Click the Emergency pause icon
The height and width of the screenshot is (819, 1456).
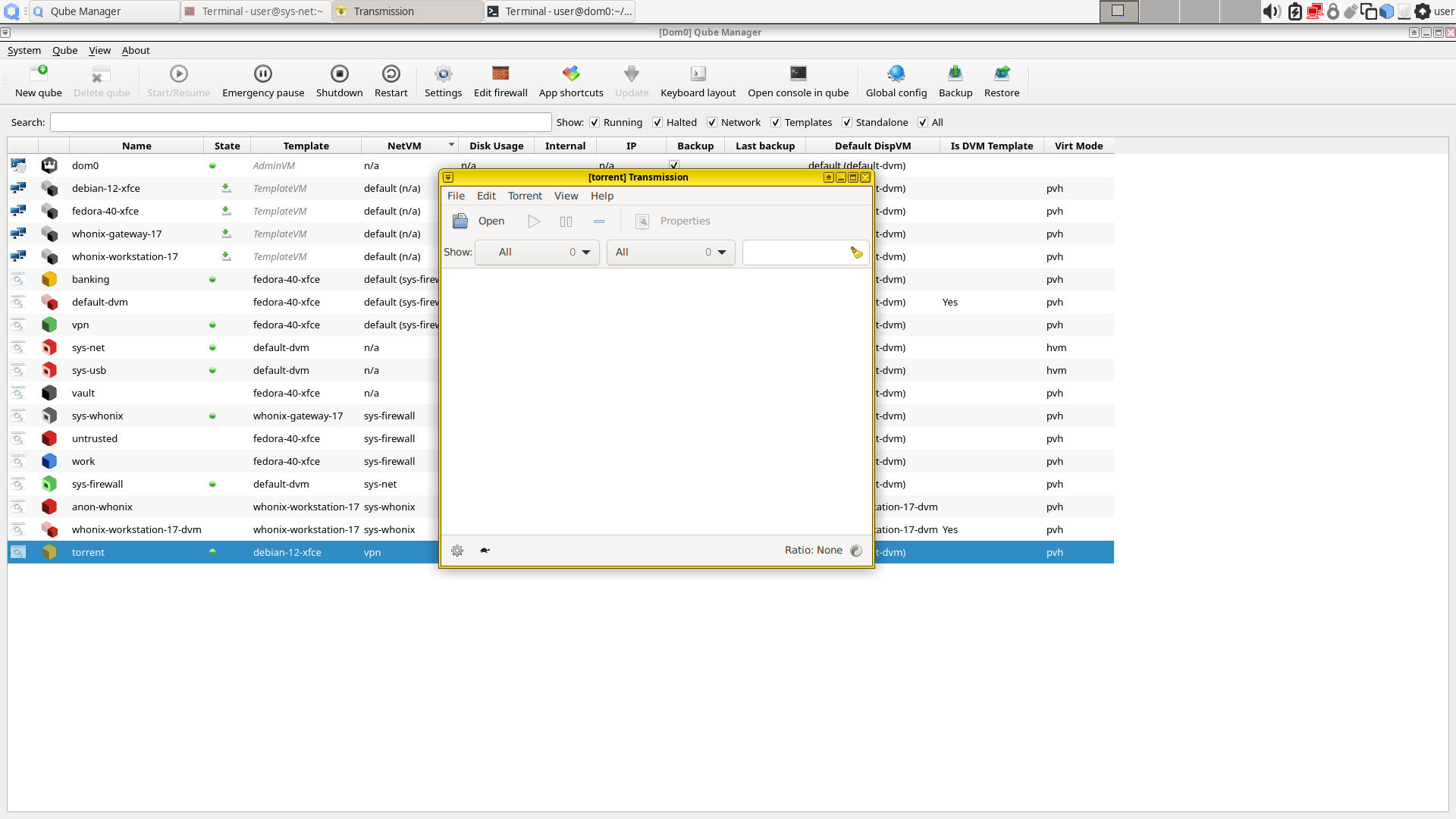(x=263, y=74)
